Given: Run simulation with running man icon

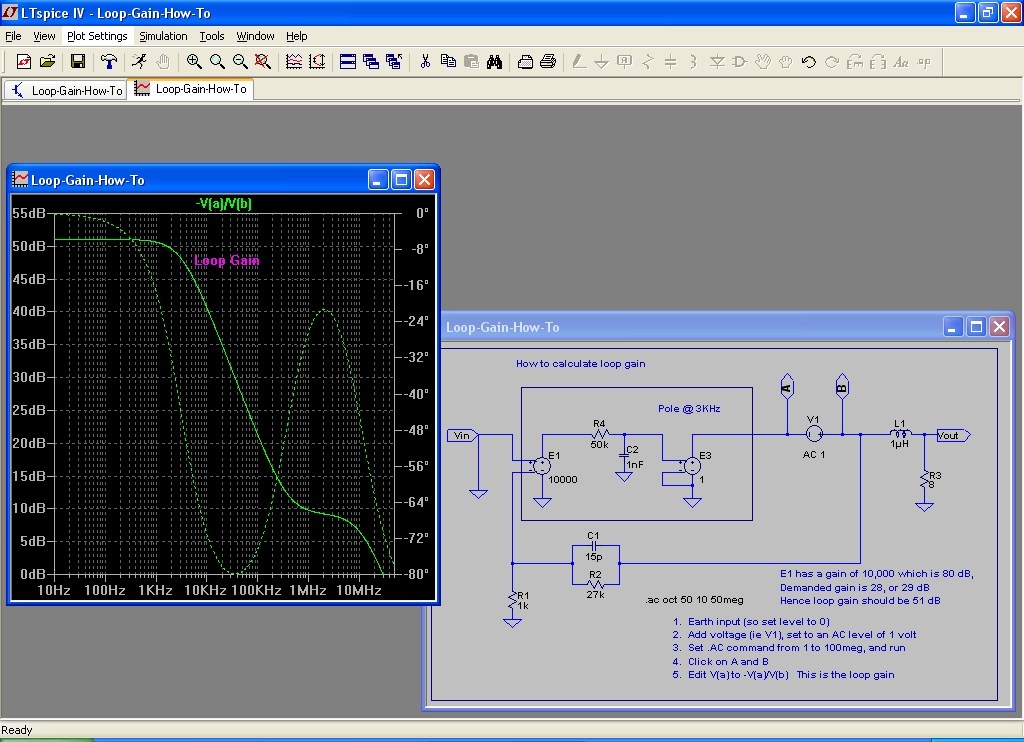Looking at the screenshot, I should [x=139, y=61].
